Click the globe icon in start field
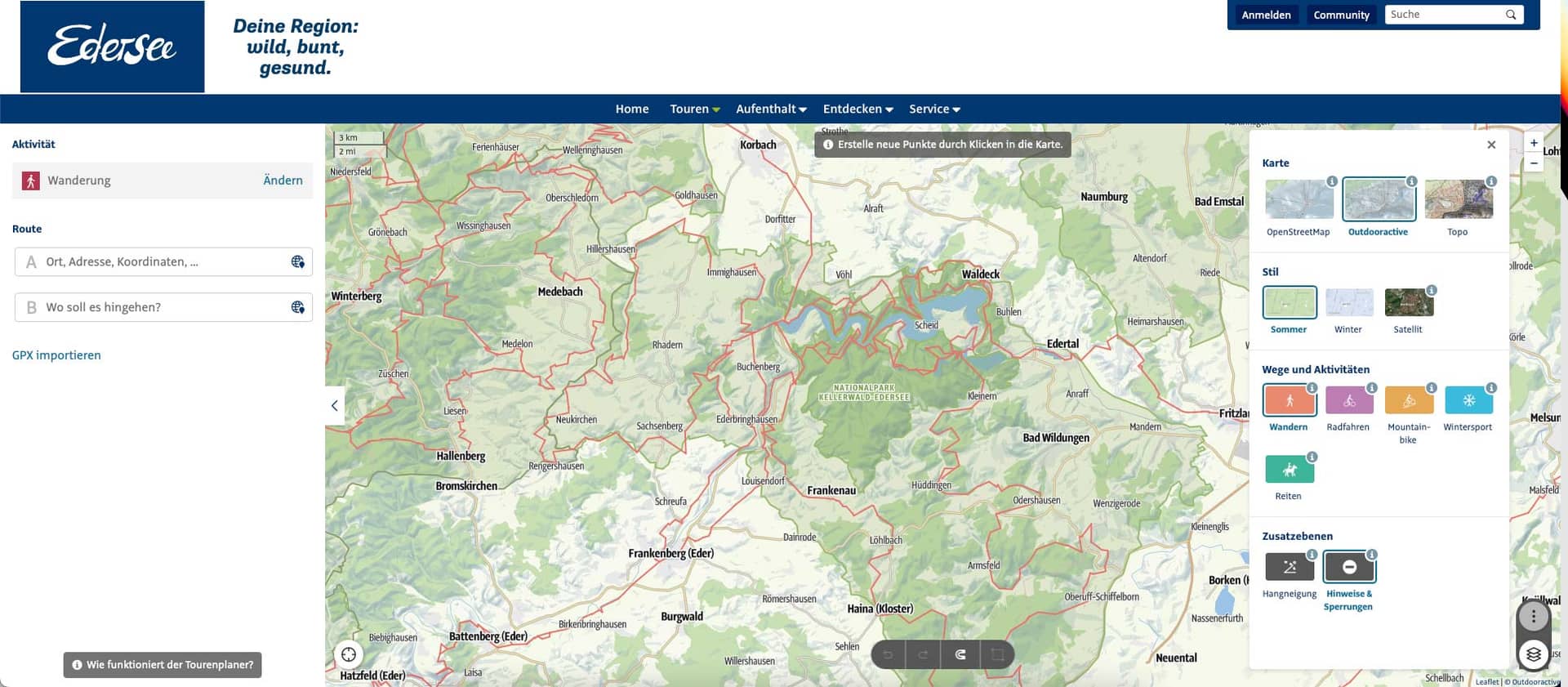This screenshot has height=687, width=1568. 297,262
